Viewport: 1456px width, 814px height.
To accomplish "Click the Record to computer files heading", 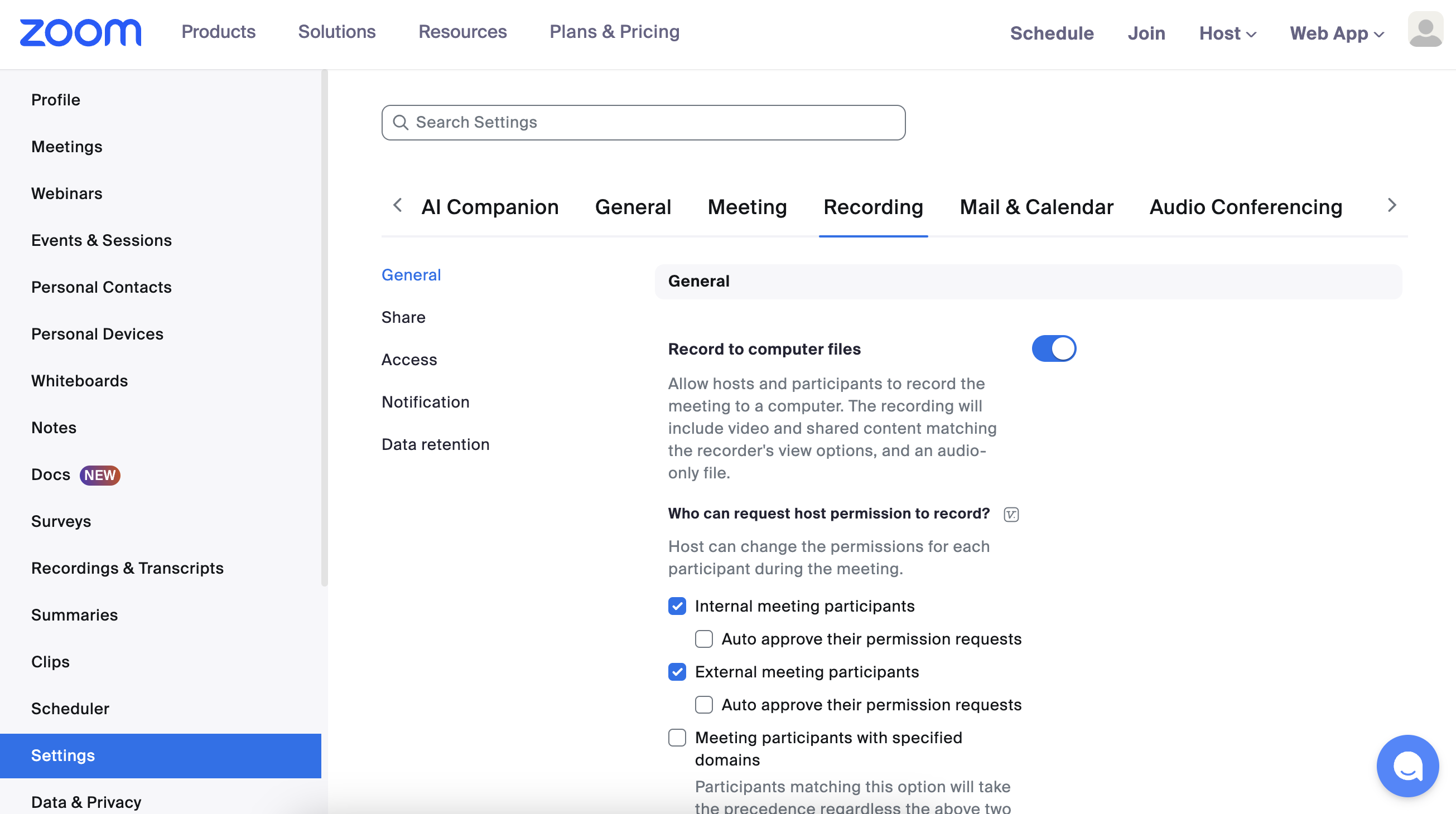I will click(x=764, y=350).
